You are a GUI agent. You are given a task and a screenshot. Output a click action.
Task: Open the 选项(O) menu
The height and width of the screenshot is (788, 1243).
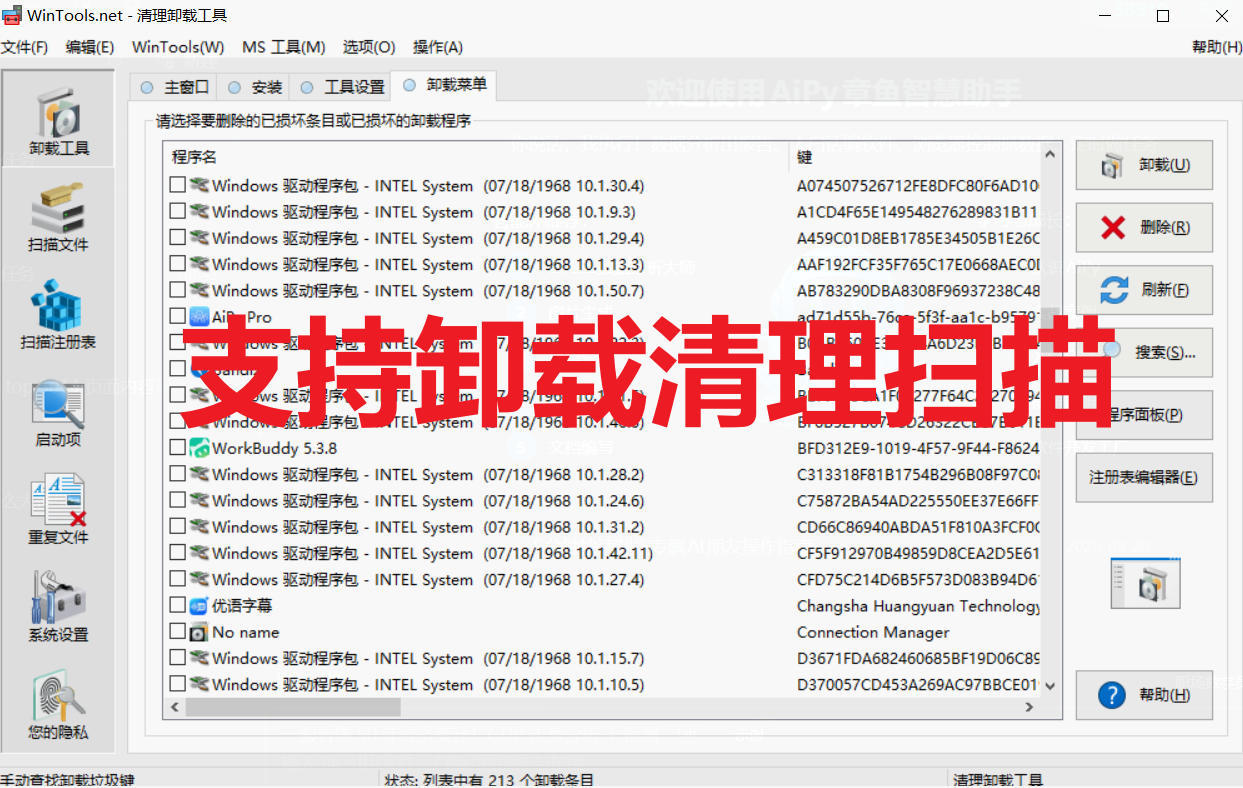(369, 47)
